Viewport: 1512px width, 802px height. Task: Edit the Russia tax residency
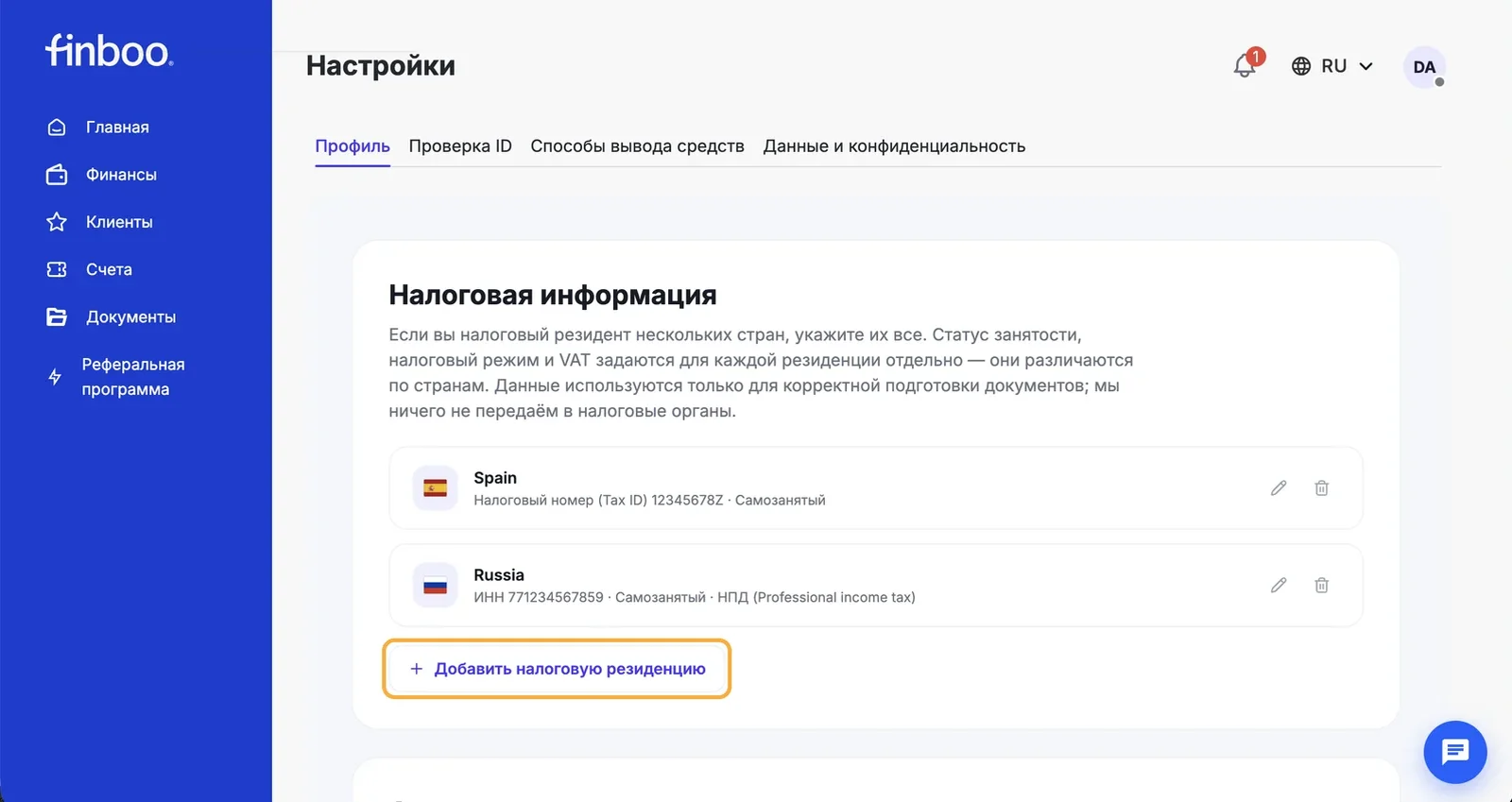(x=1279, y=586)
